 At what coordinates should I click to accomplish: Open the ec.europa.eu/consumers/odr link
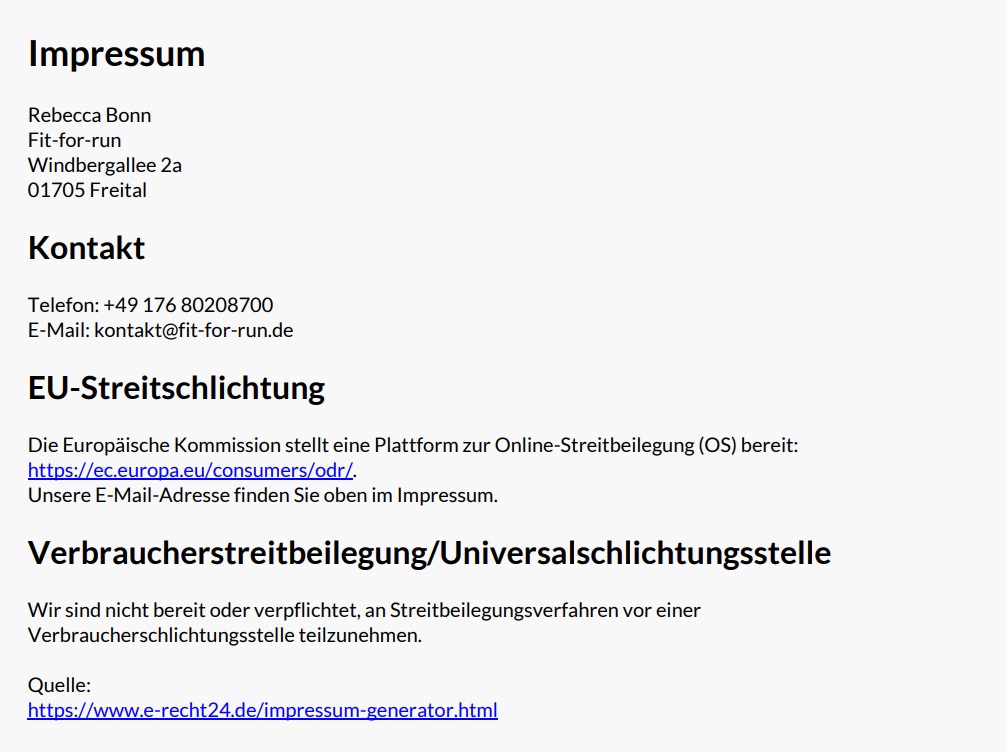pyautogui.click(x=190, y=470)
